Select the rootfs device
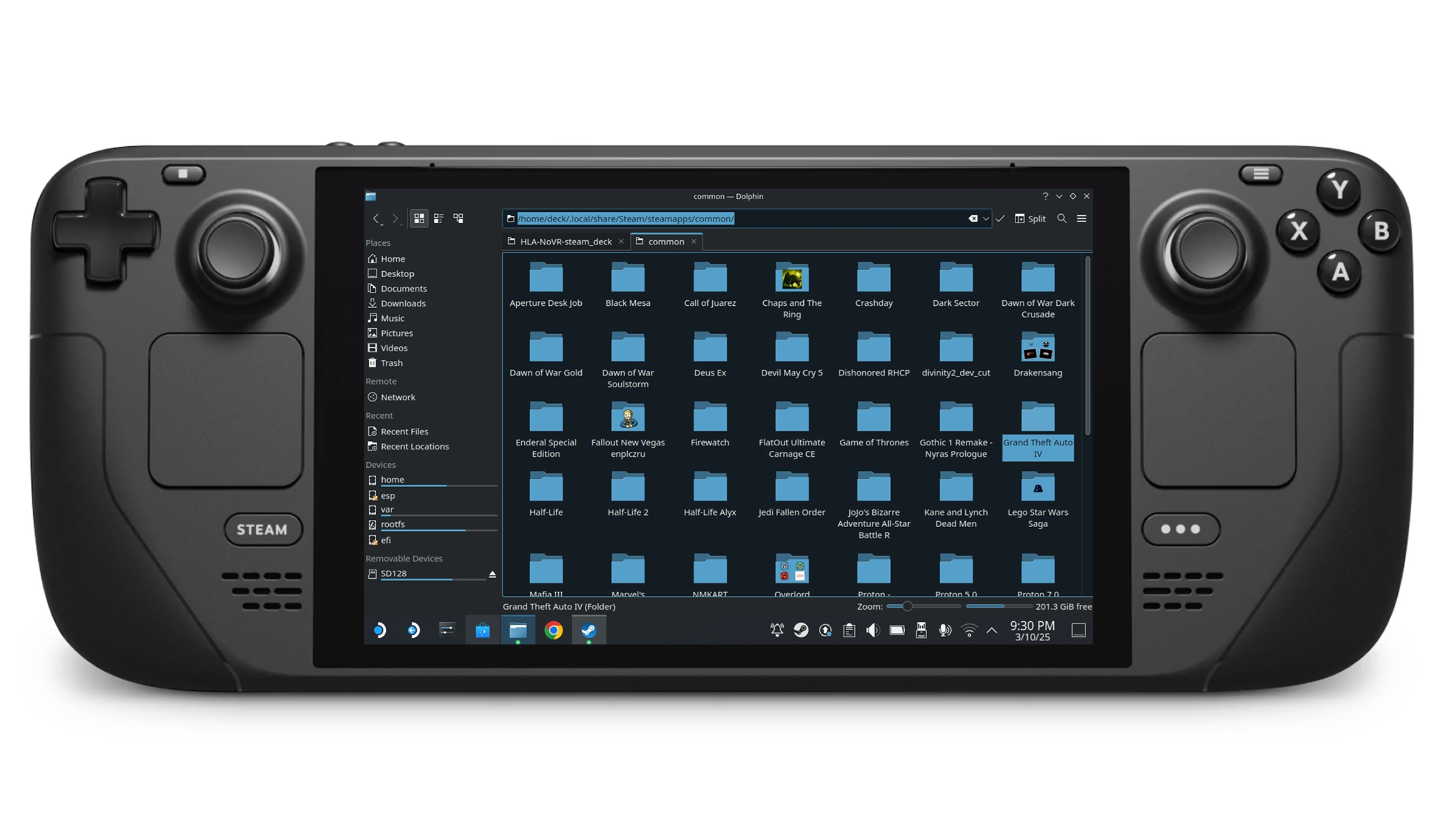The image size is (1456, 819). coord(431,525)
